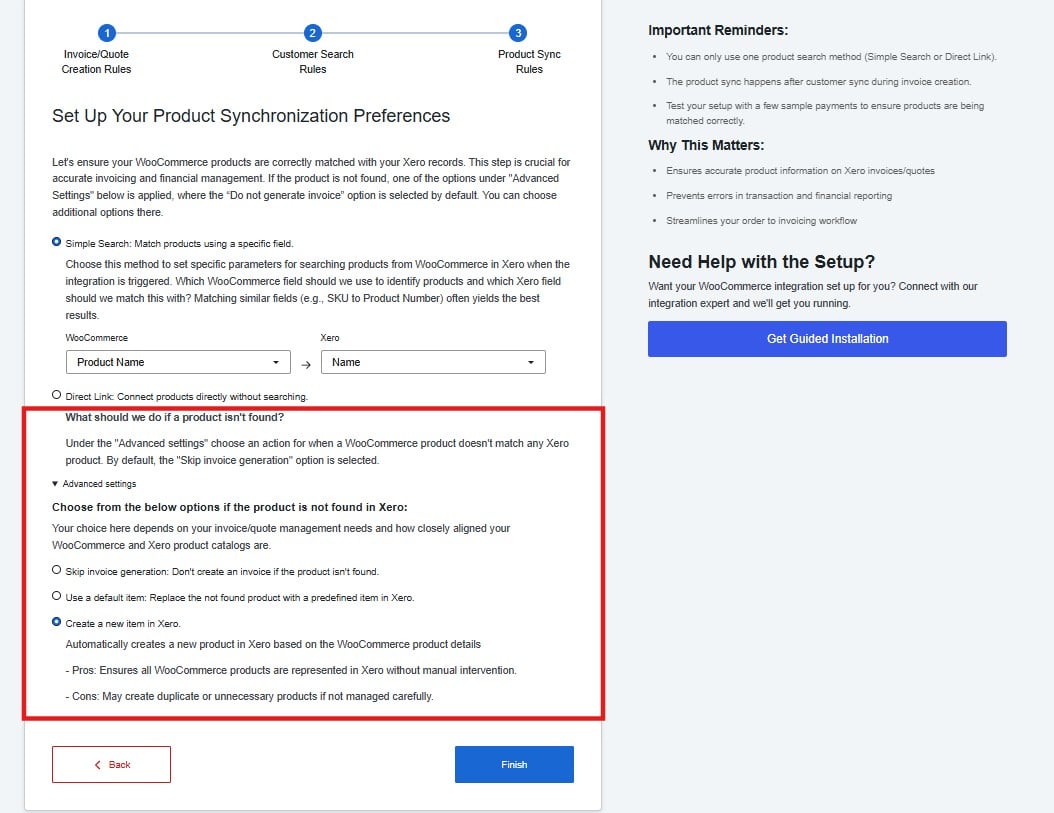Click step 2 circle icon
This screenshot has height=813, width=1054.
point(313,32)
